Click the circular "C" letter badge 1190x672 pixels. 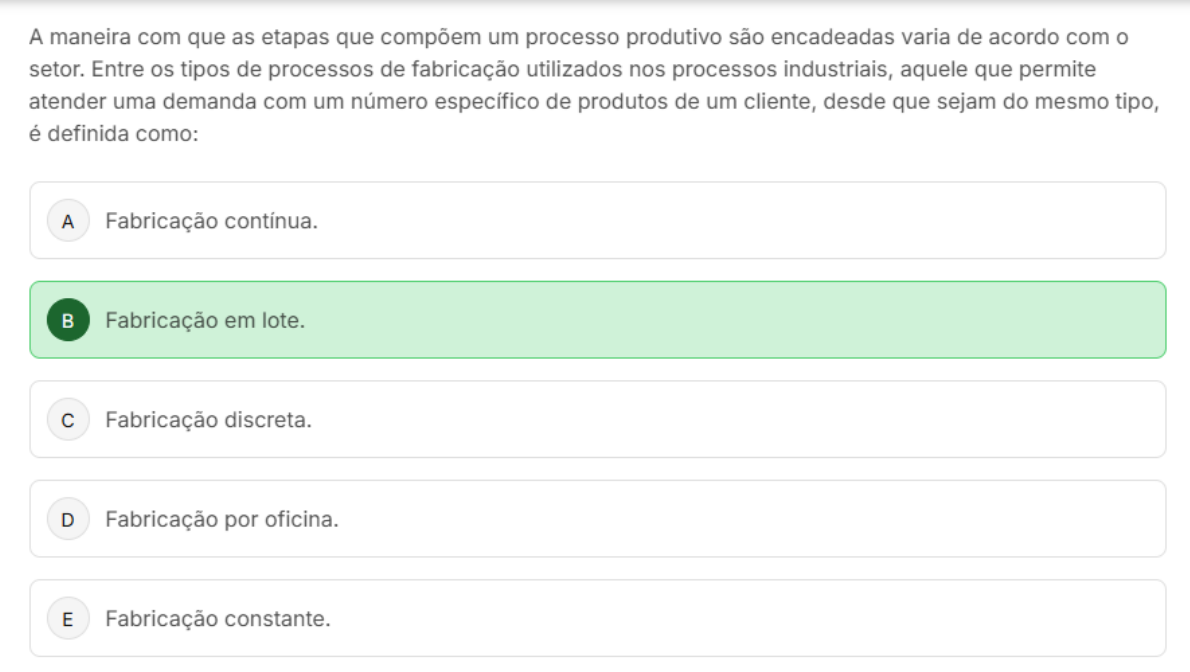tap(68, 420)
